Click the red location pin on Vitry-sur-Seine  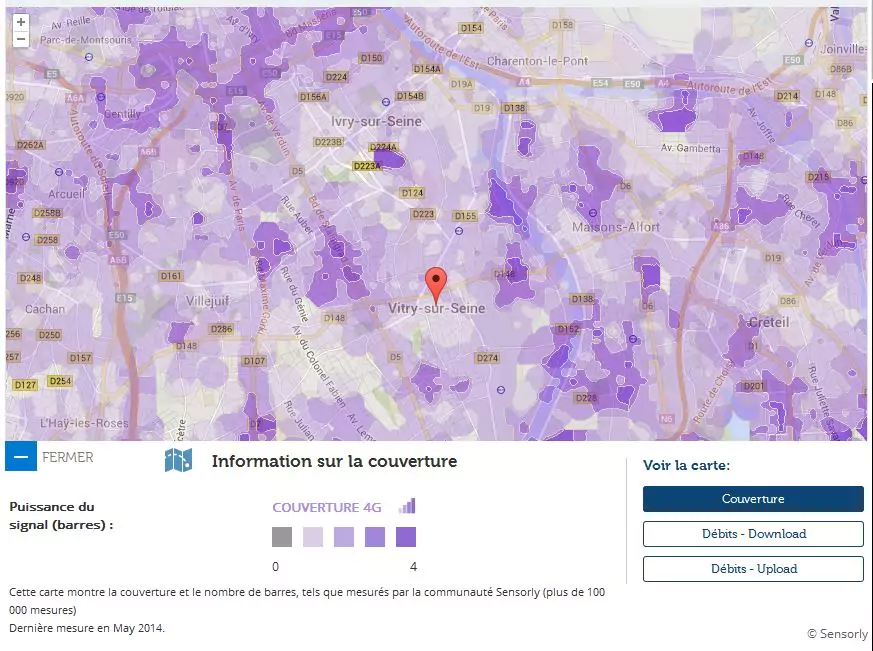click(436, 284)
